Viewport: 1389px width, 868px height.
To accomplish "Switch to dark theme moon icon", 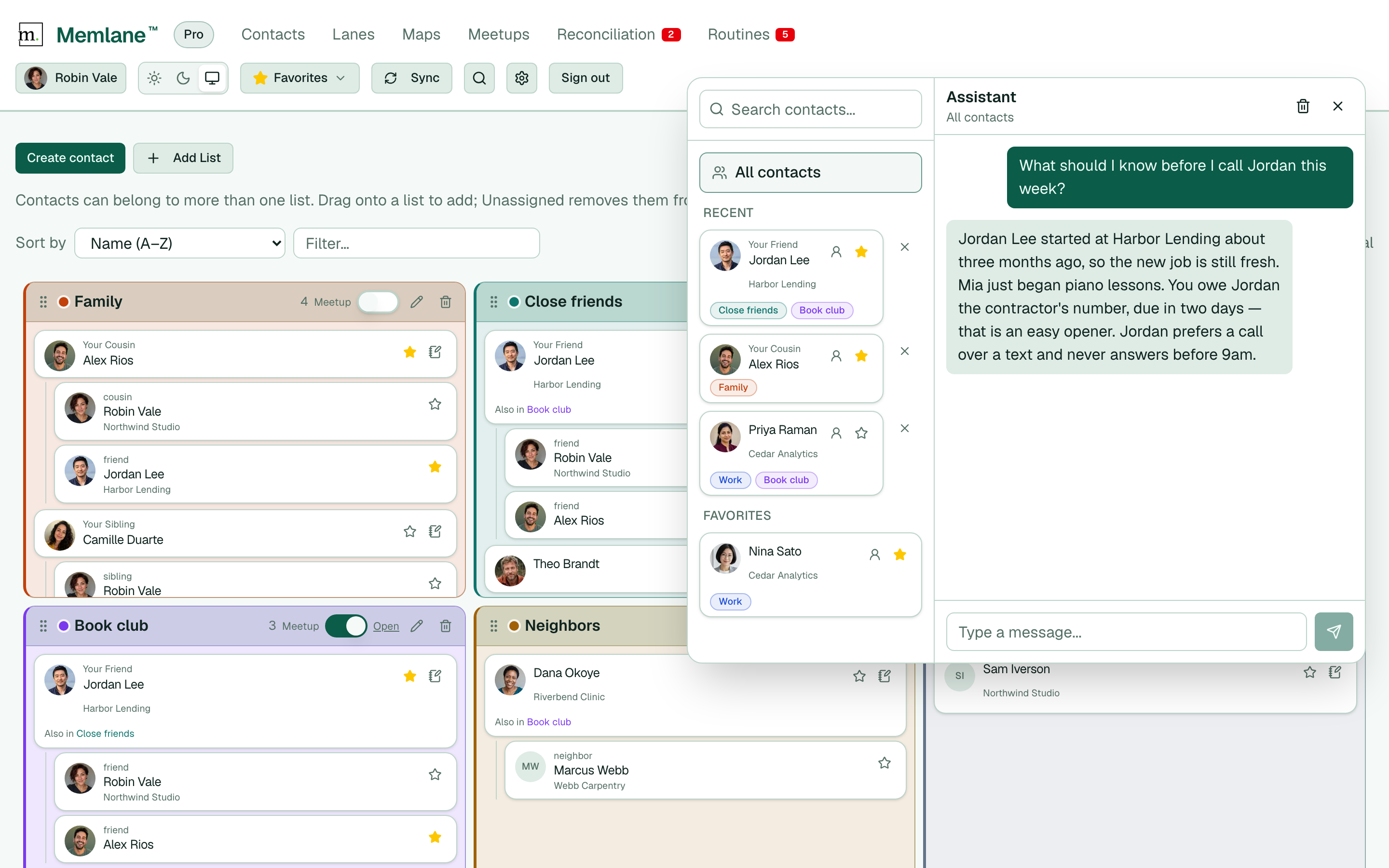I will [x=183, y=78].
